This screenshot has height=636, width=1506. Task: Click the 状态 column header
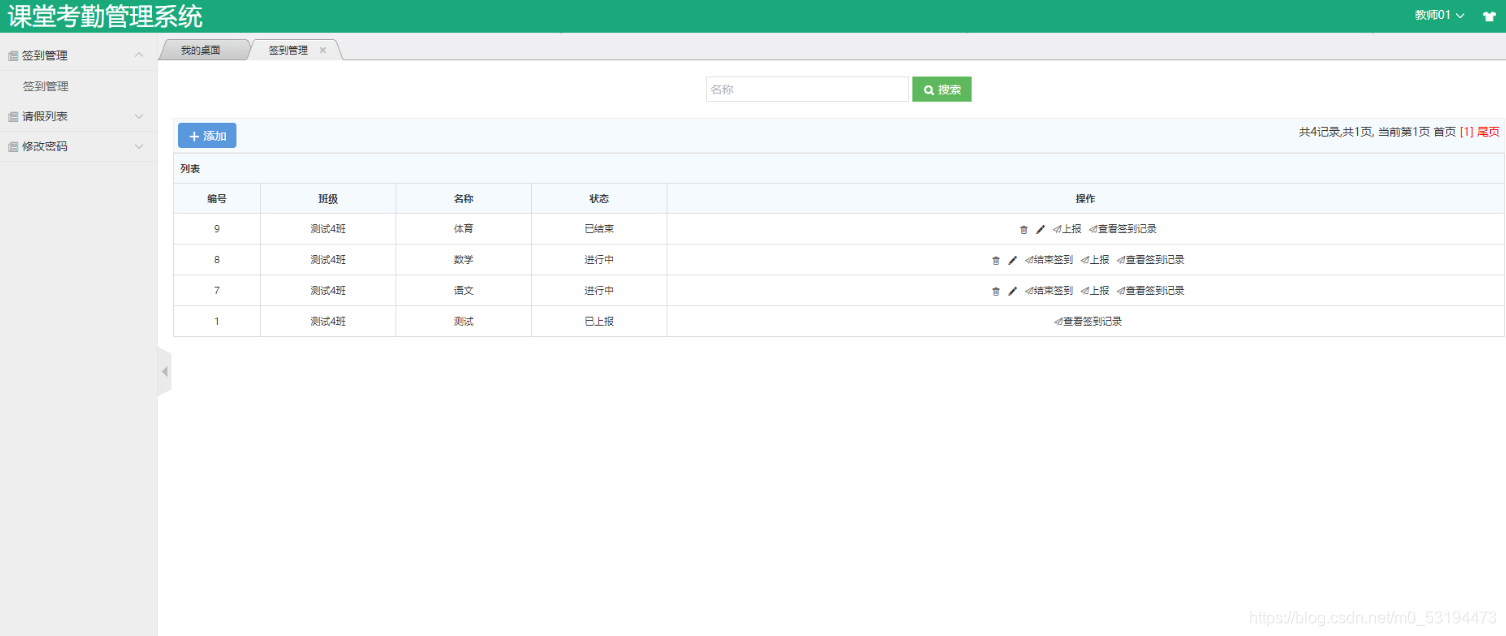click(599, 199)
